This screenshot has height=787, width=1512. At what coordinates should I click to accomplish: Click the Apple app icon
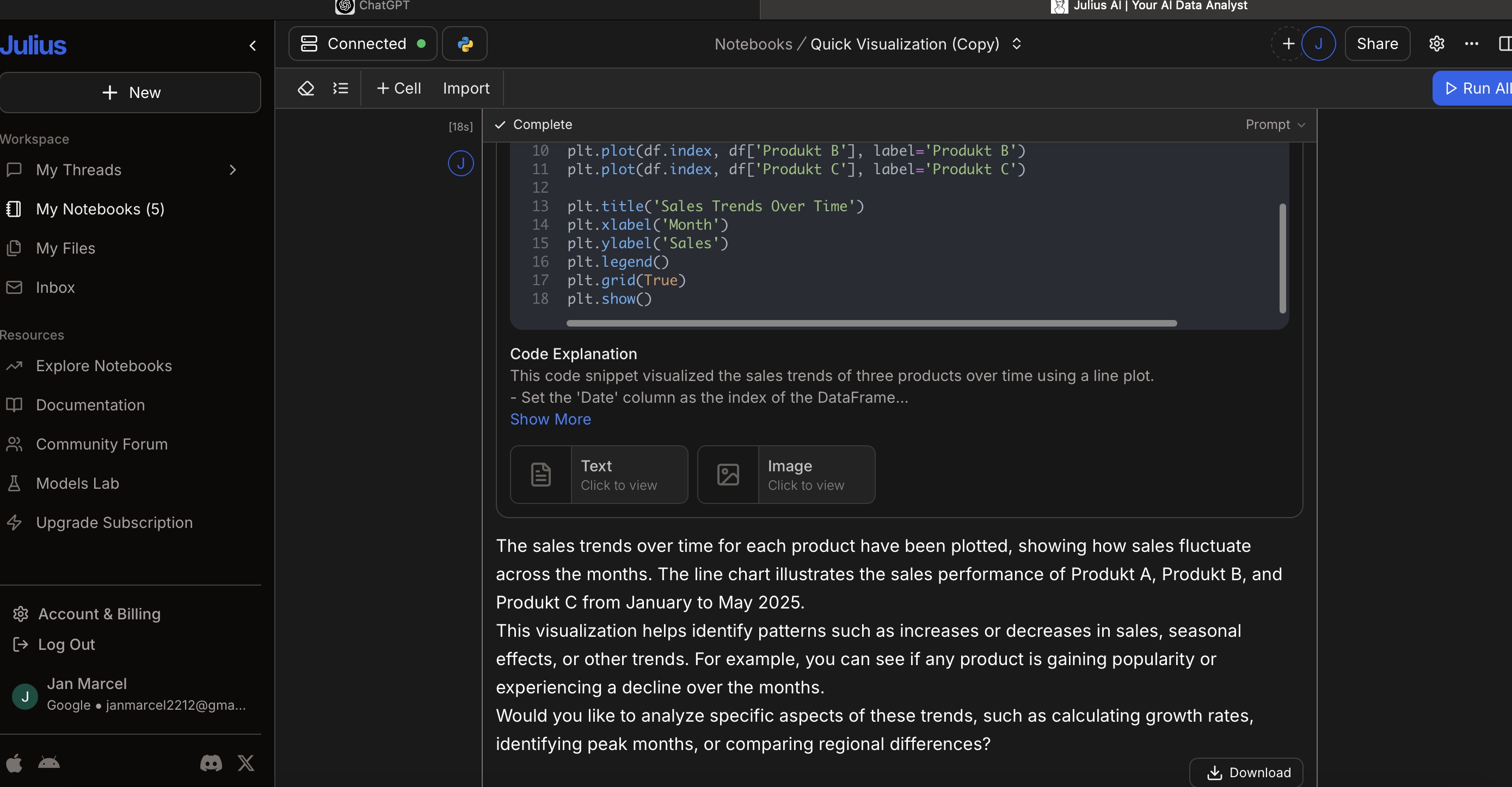(14, 763)
